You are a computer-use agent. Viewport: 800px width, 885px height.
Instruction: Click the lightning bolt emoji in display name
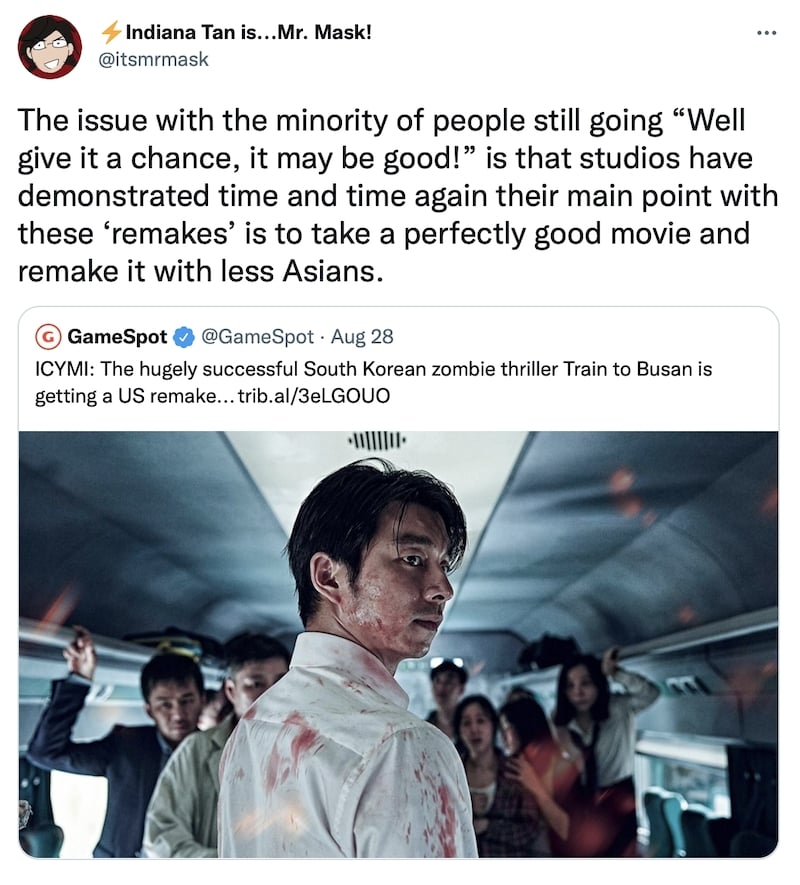point(111,32)
